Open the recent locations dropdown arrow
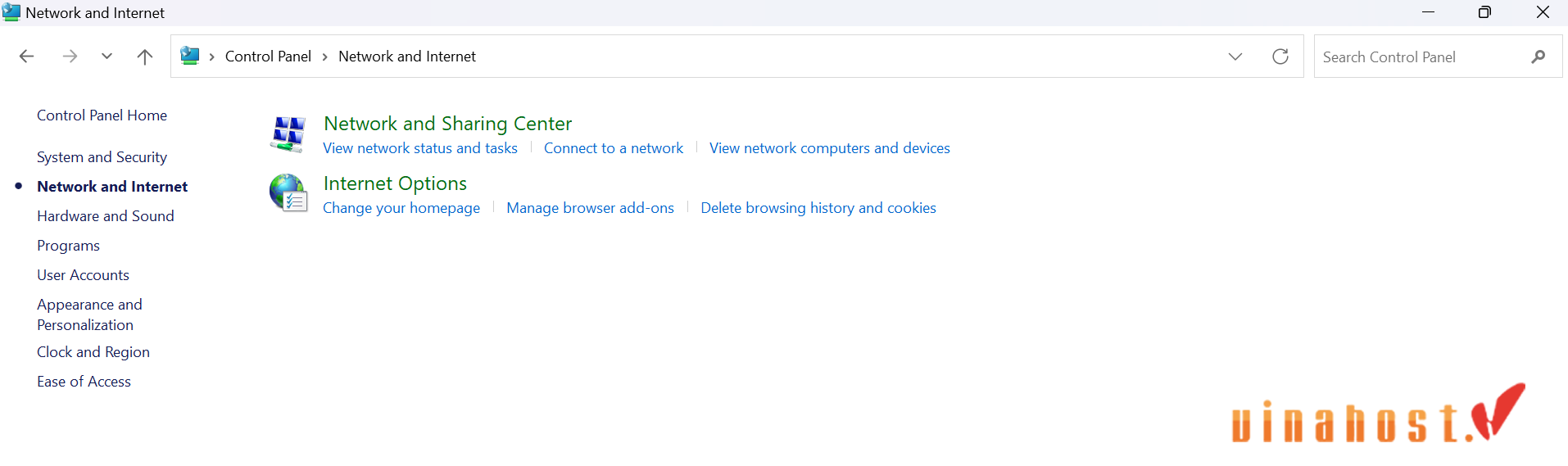The height and width of the screenshot is (466, 1568). click(106, 57)
